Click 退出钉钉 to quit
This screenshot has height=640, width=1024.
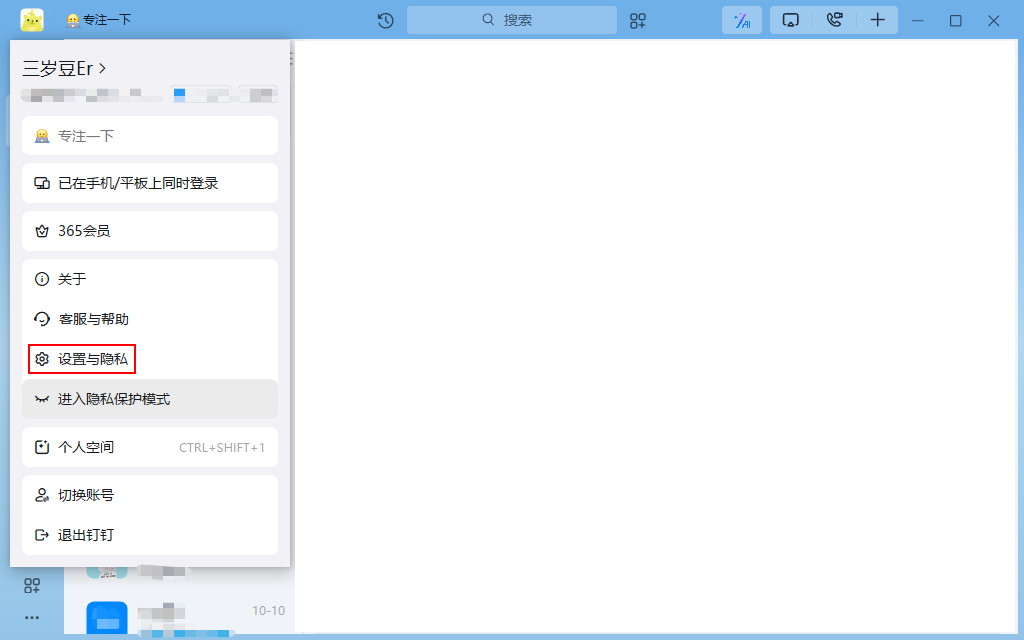[x=150, y=535]
